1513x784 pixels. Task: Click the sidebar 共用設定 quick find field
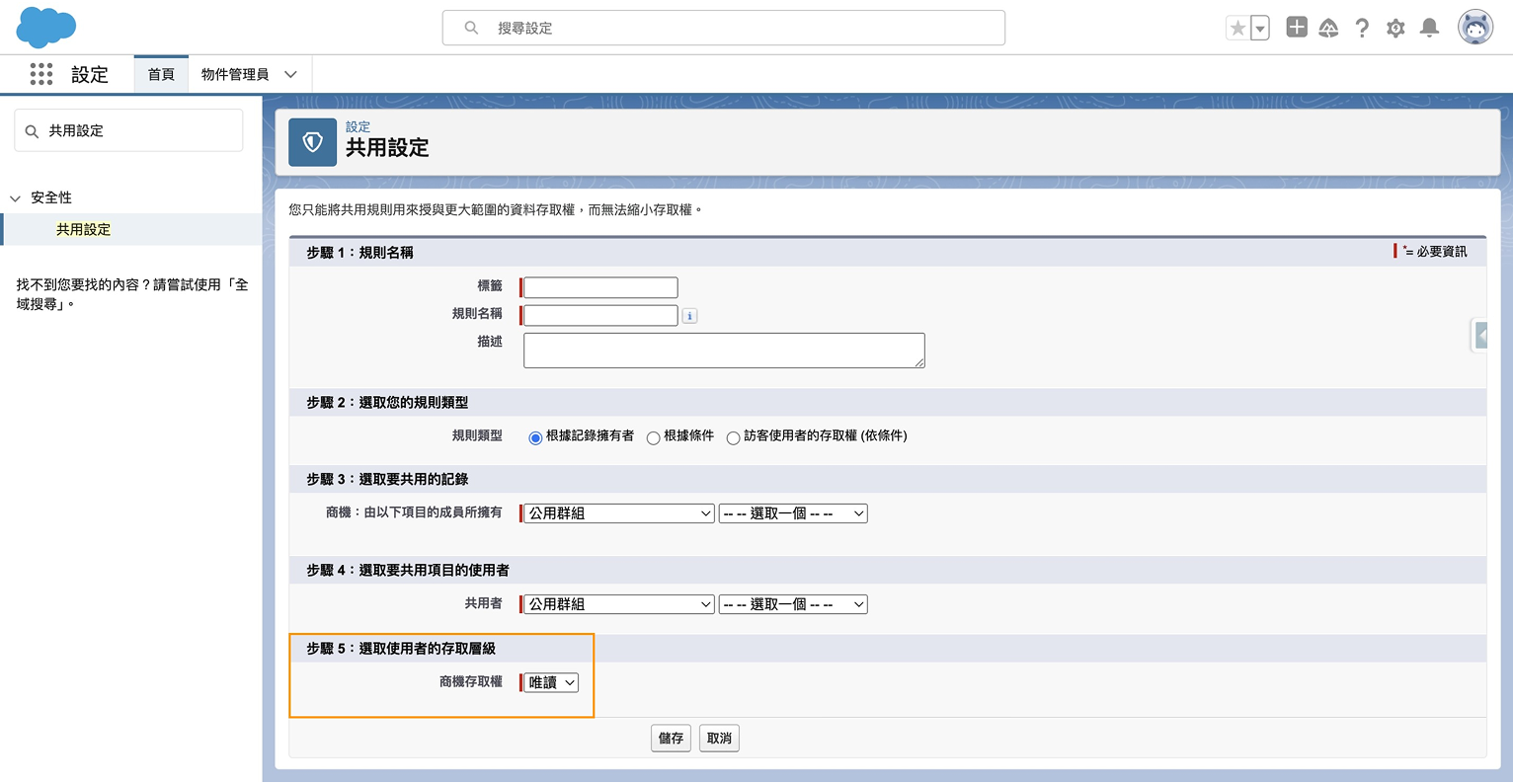(x=128, y=130)
